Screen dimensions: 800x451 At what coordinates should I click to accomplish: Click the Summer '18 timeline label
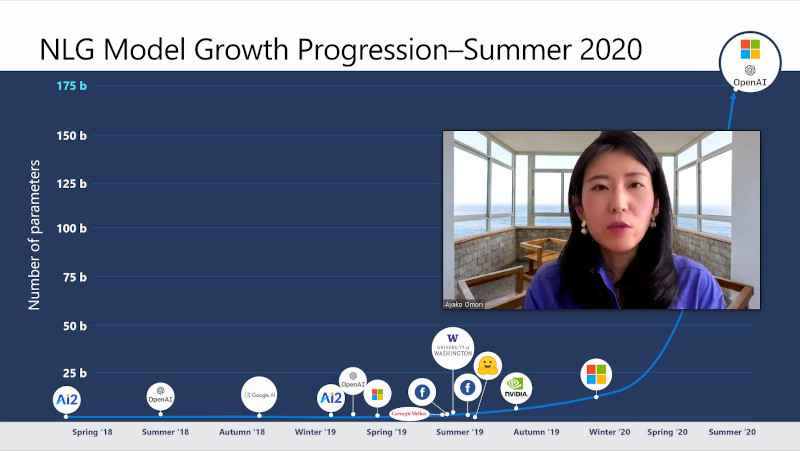(x=165, y=432)
